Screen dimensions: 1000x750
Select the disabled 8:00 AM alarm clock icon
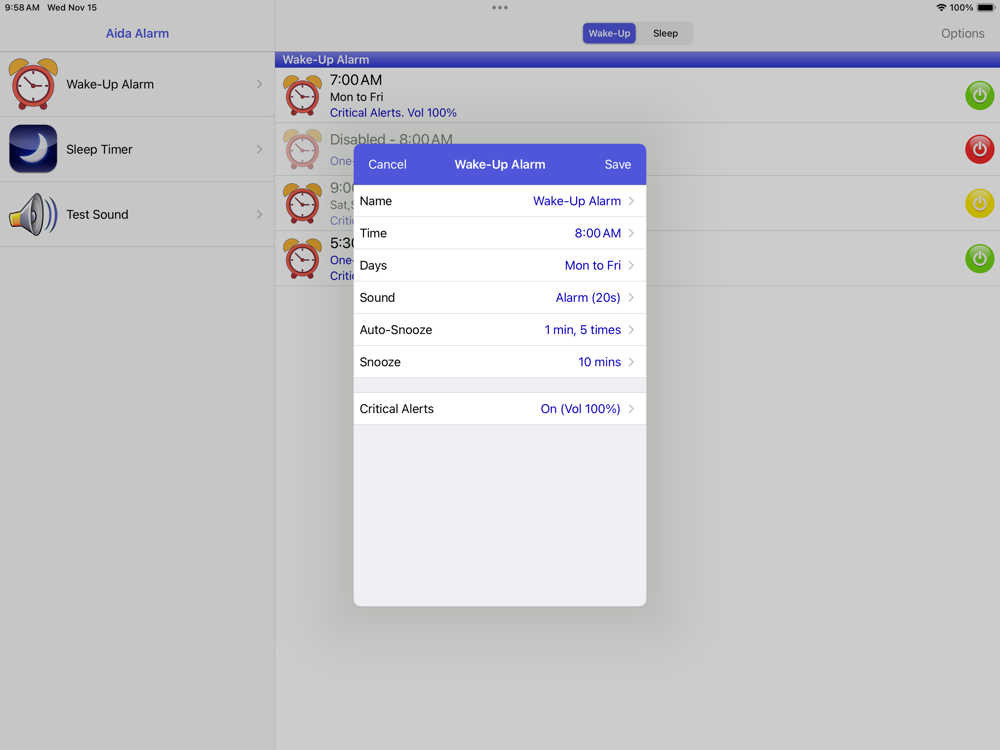302,149
